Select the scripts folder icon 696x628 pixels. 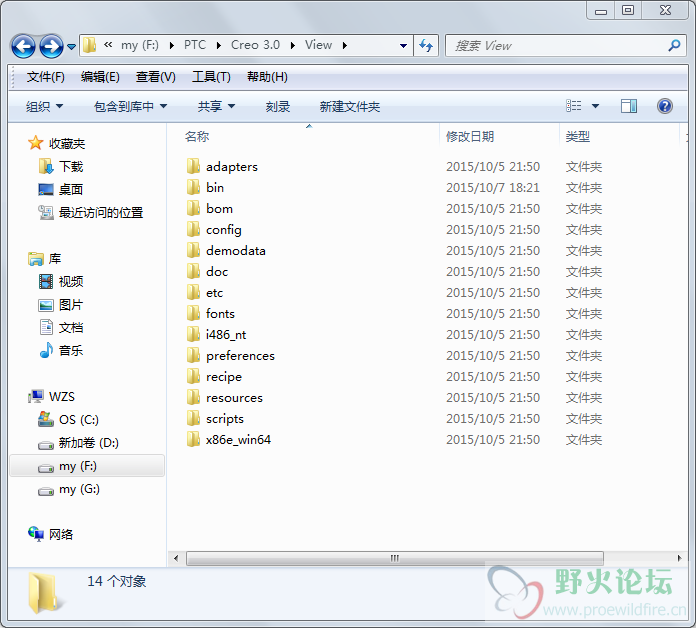pos(193,419)
